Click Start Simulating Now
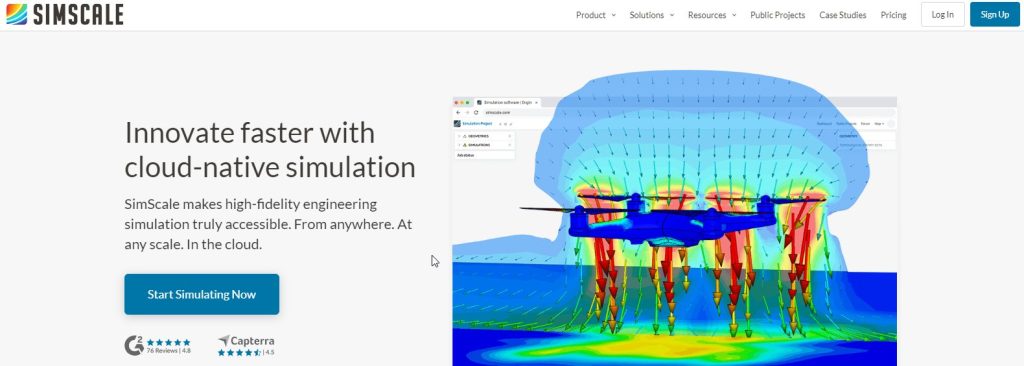 pos(202,294)
